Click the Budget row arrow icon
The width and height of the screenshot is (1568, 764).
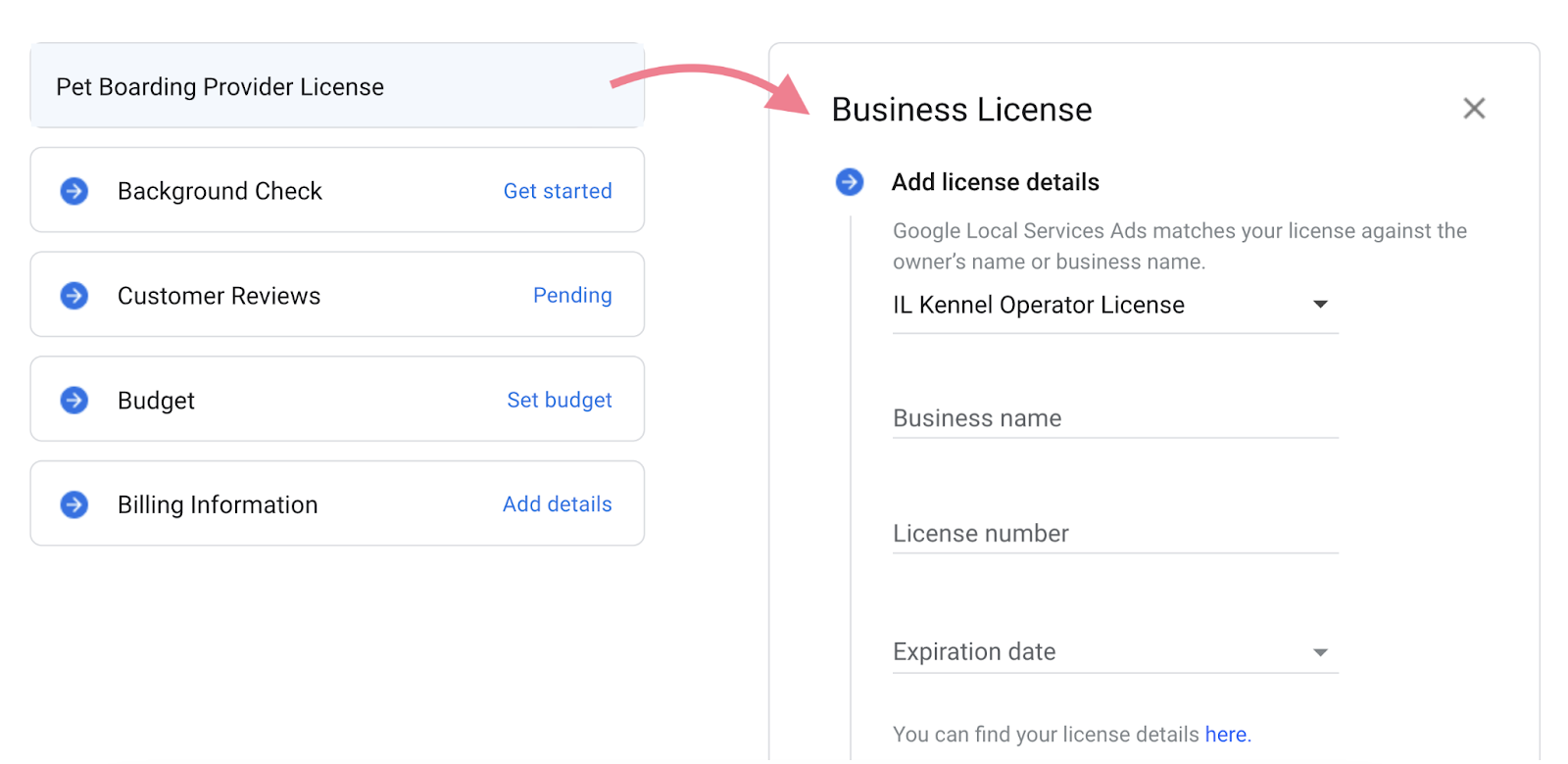point(74,400)
